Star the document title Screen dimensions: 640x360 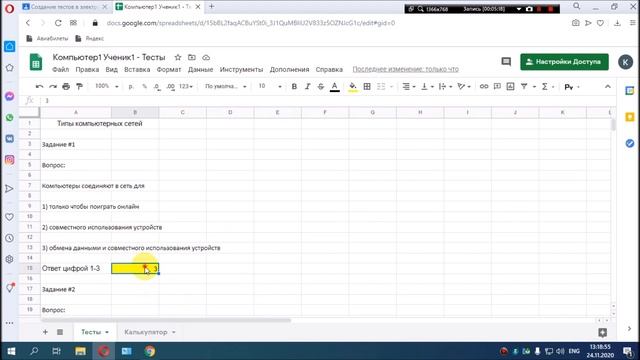[178, 58]
